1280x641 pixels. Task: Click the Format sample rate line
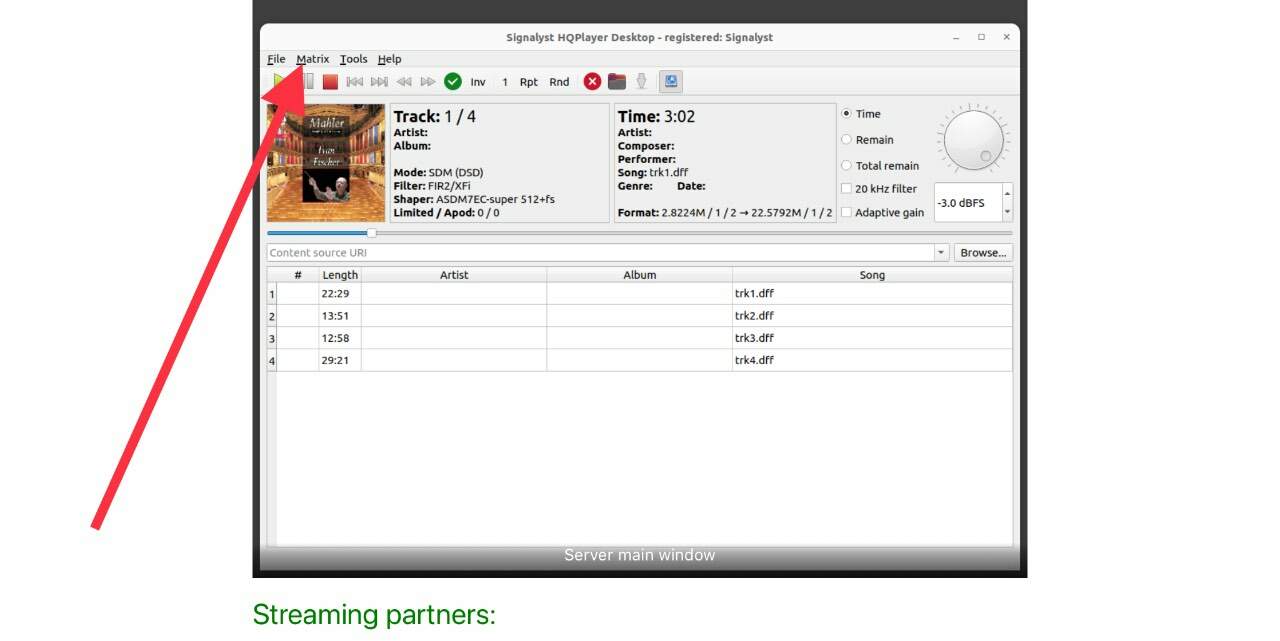point(725,212)
